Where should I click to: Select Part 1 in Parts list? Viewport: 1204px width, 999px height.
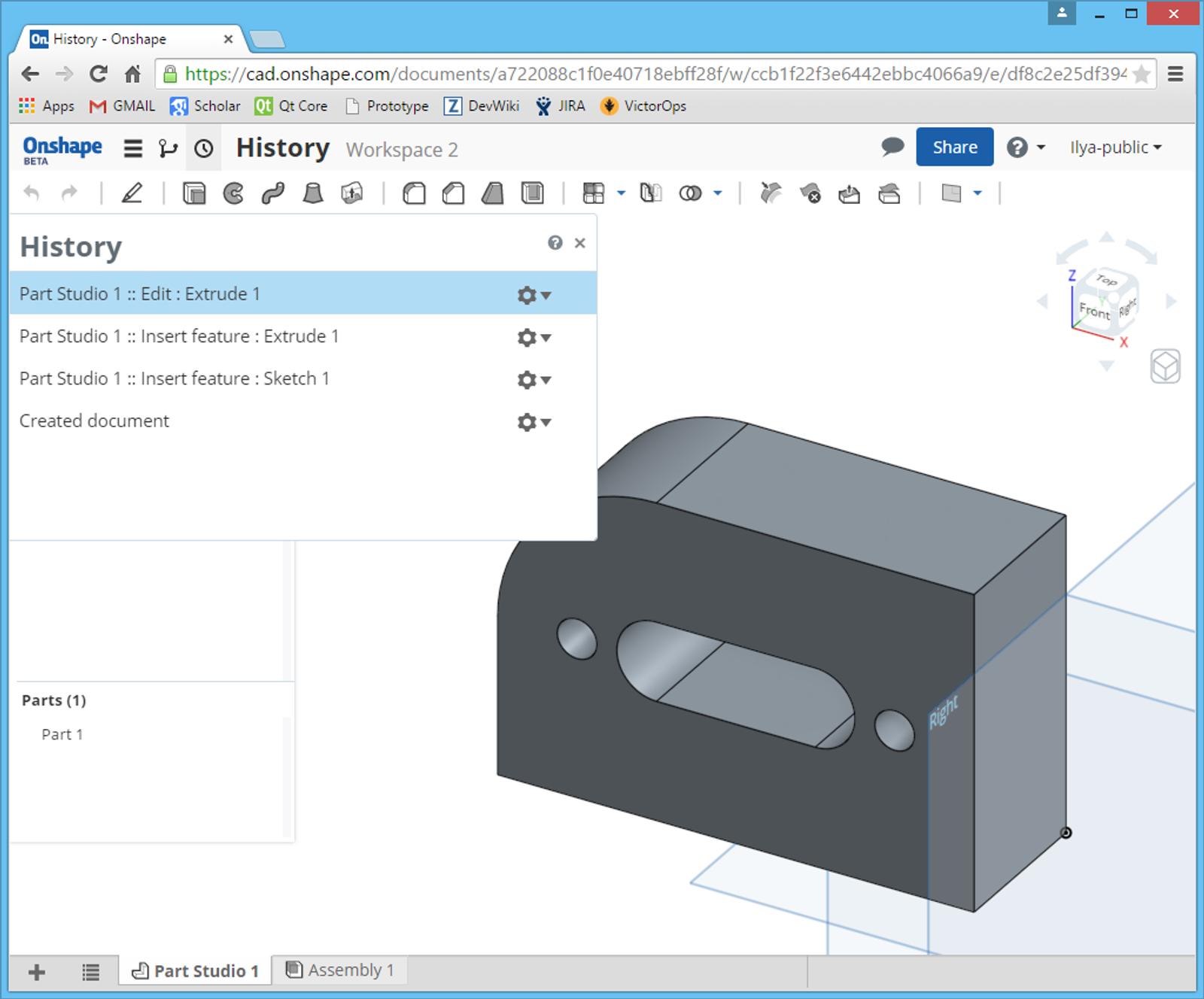(x=62, y=734)
